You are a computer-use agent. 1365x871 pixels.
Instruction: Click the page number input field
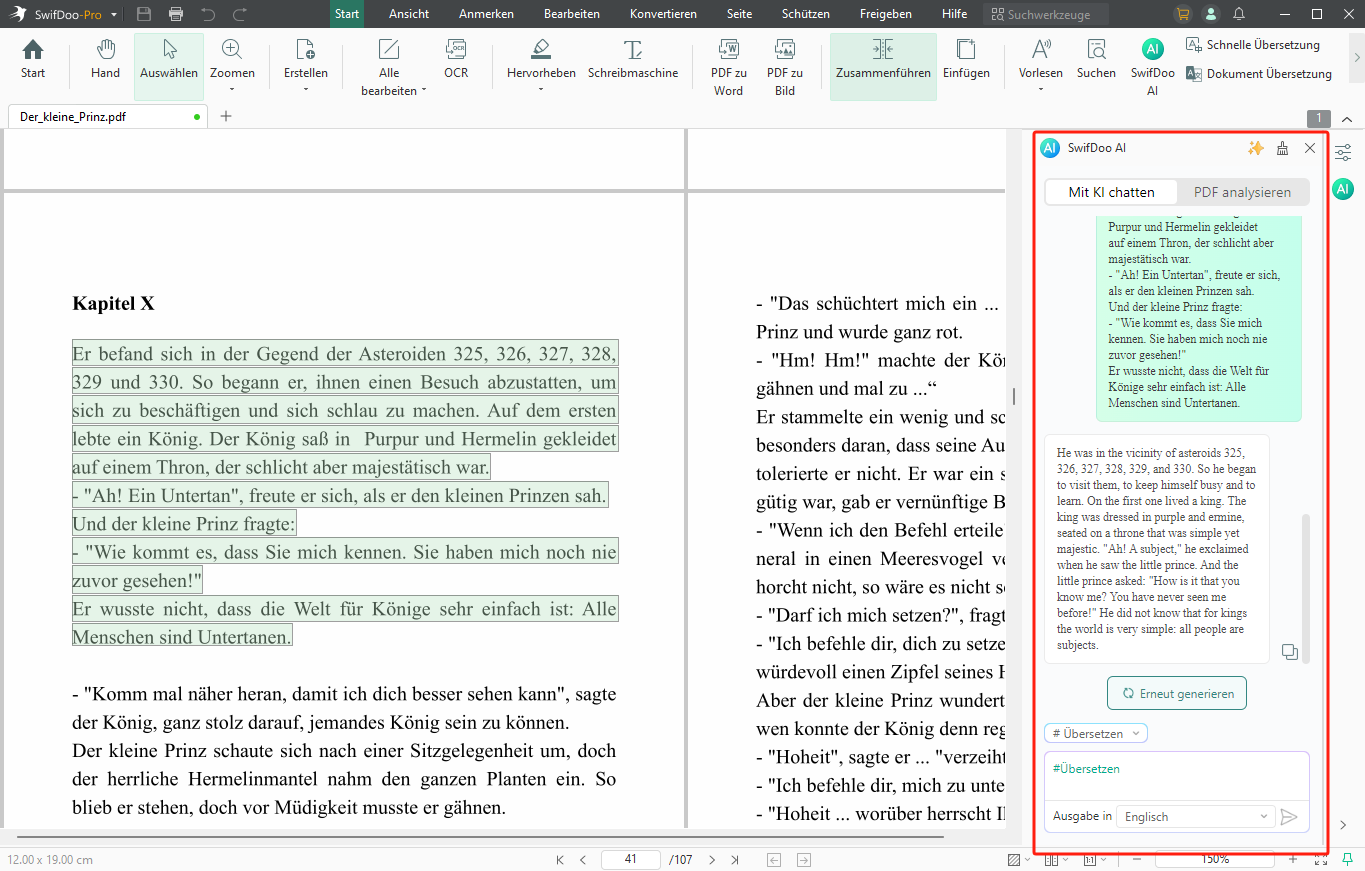630,860
